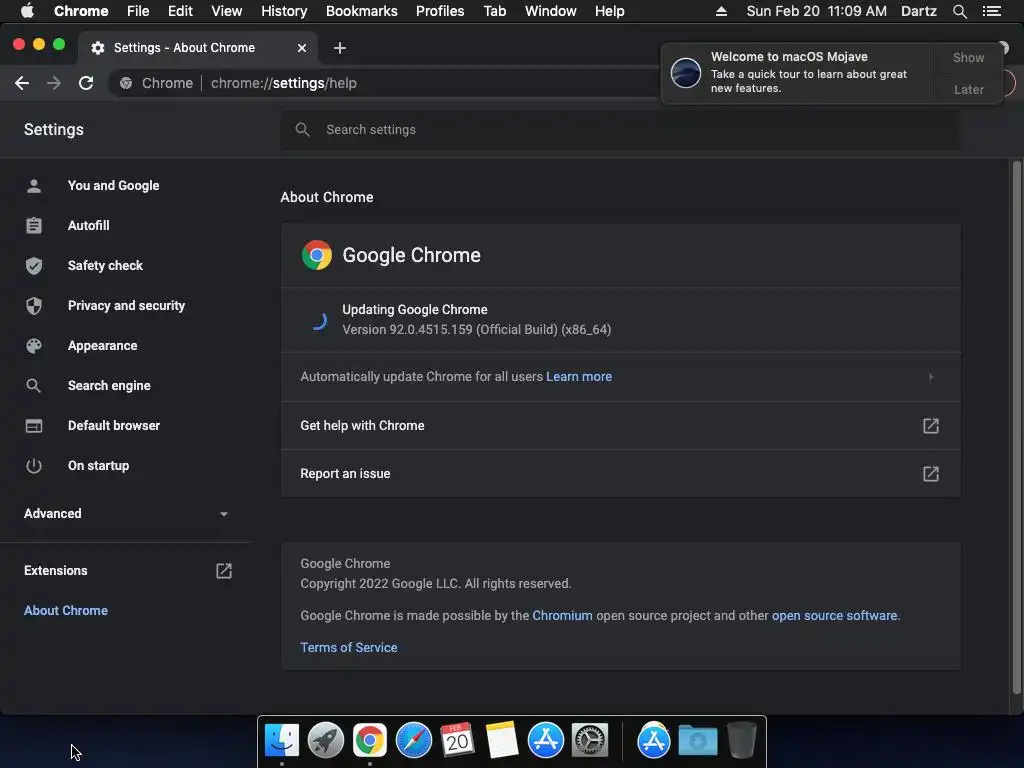Open Safari compass icon in the Dock
Viewport: 1024px width, 768px height.
413,740
